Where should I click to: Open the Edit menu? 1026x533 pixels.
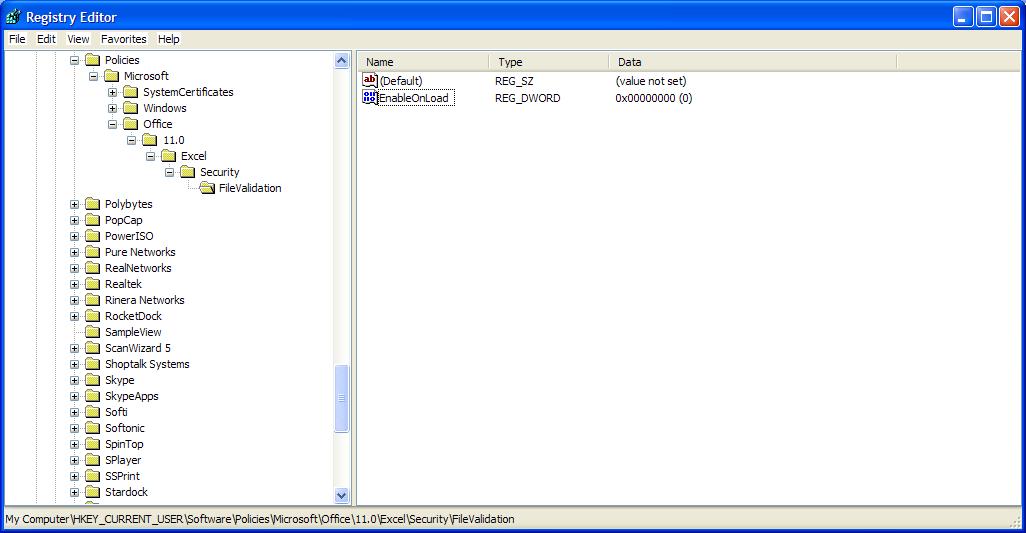46,39
